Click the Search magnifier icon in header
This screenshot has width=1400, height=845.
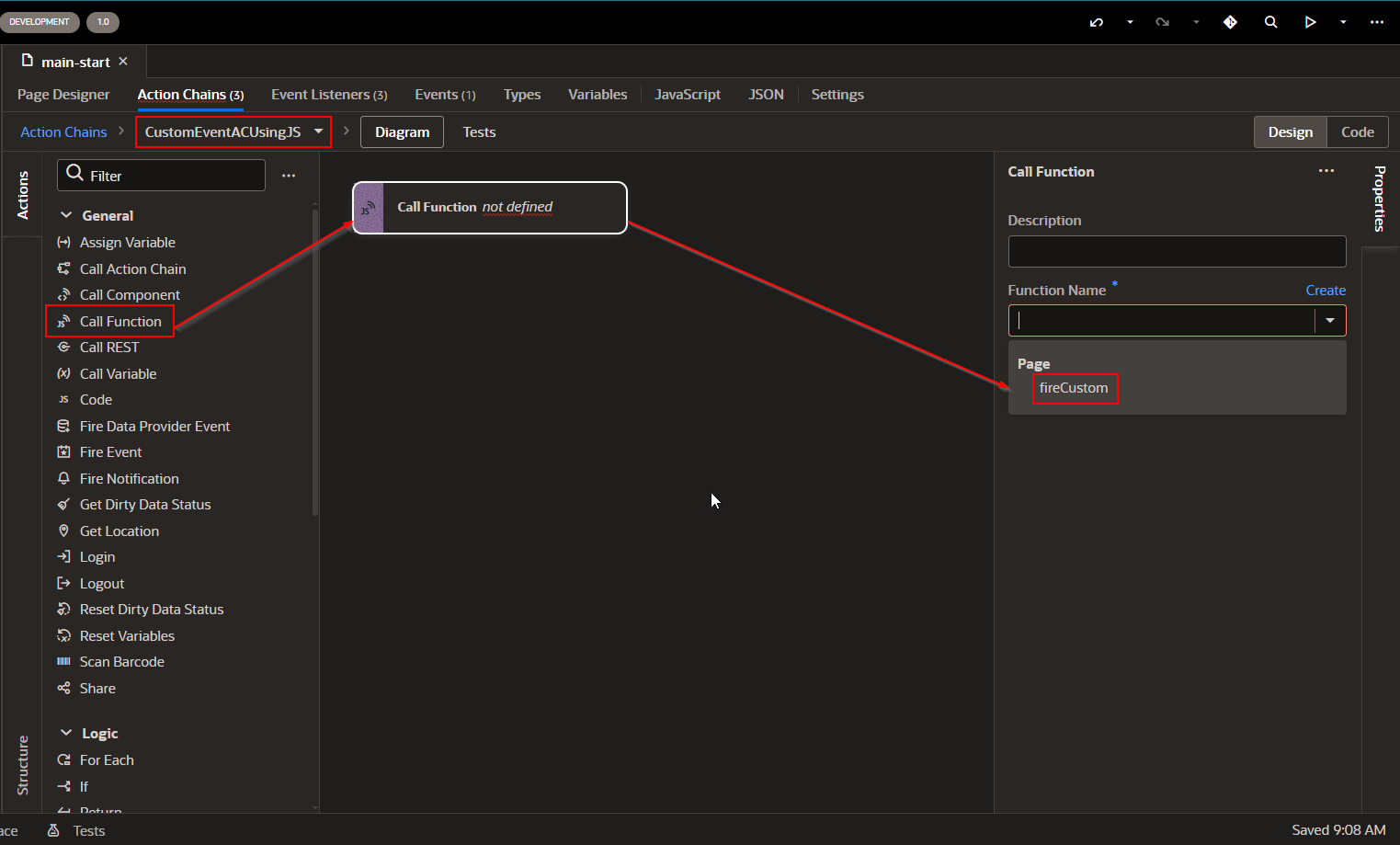click(1270, 22)
